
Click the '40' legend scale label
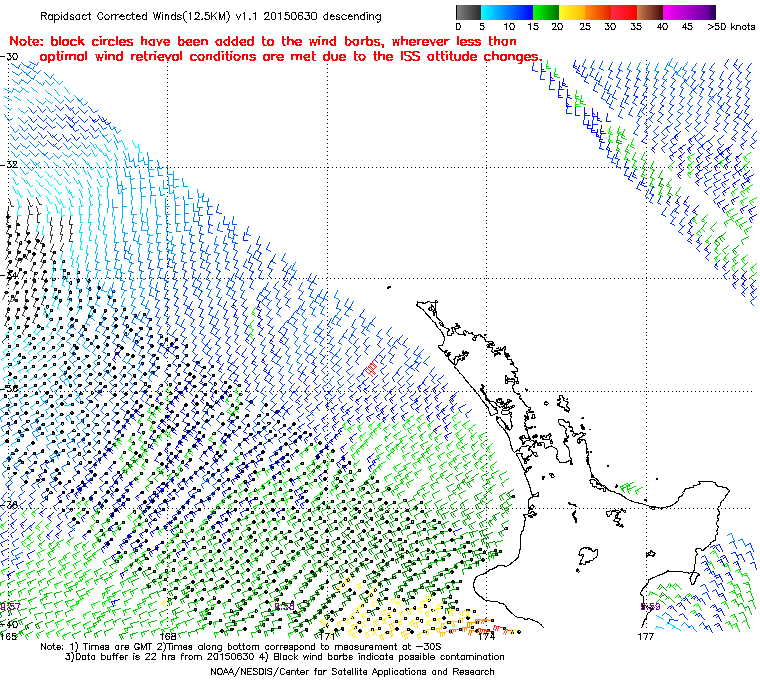662,27
